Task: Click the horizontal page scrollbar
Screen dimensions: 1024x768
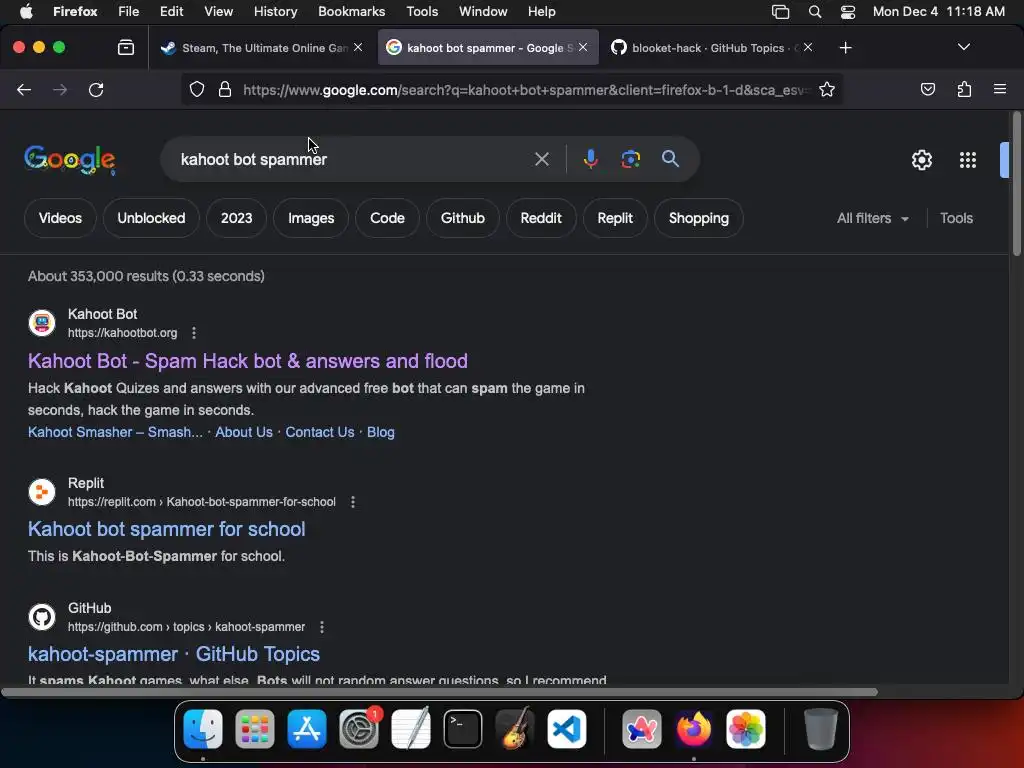Action: click(x=439, y=692)
